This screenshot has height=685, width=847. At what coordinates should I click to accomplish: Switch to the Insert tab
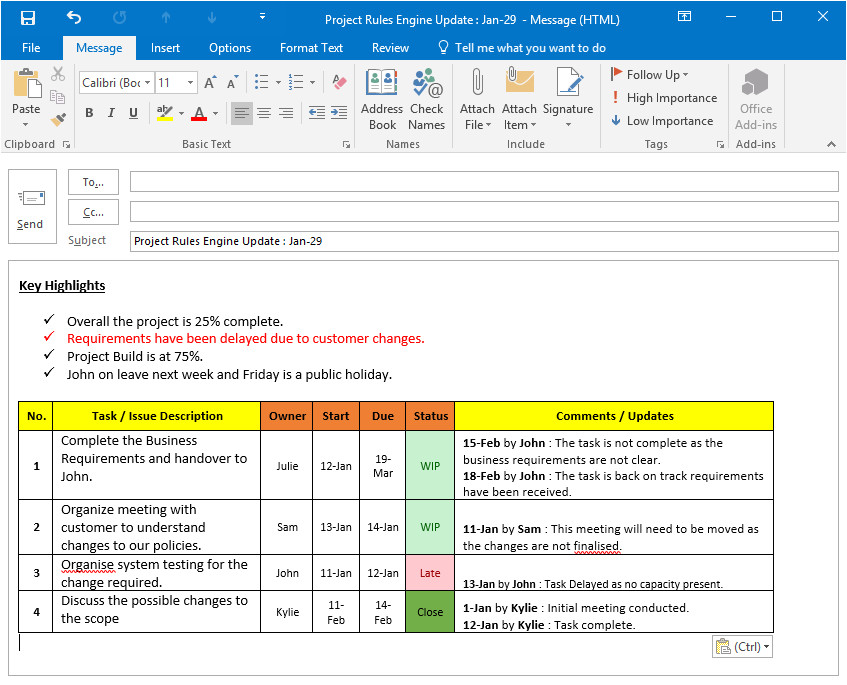click(x=165, y=48)
